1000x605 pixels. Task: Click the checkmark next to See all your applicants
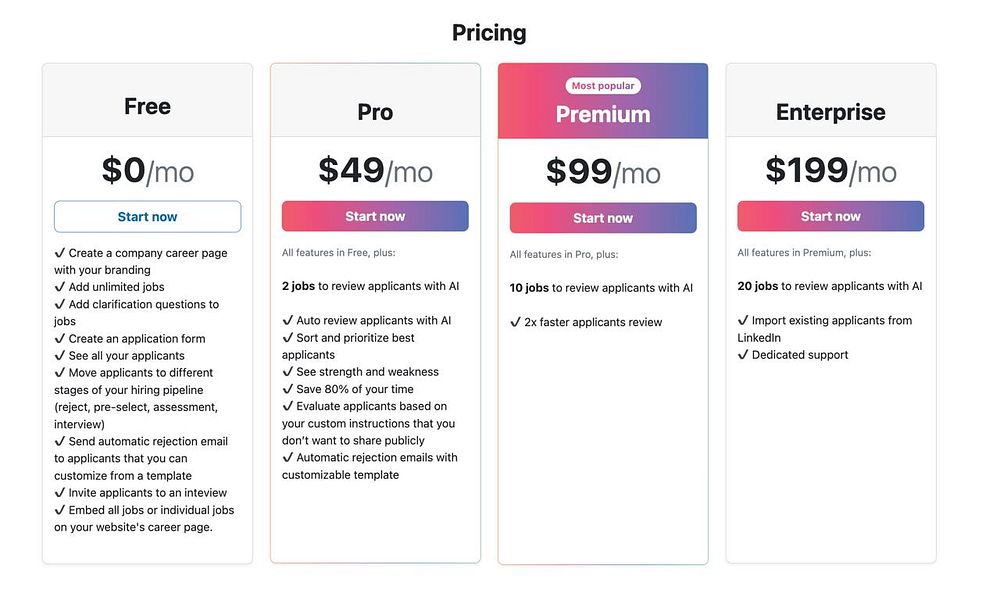[x=60, y=356]
